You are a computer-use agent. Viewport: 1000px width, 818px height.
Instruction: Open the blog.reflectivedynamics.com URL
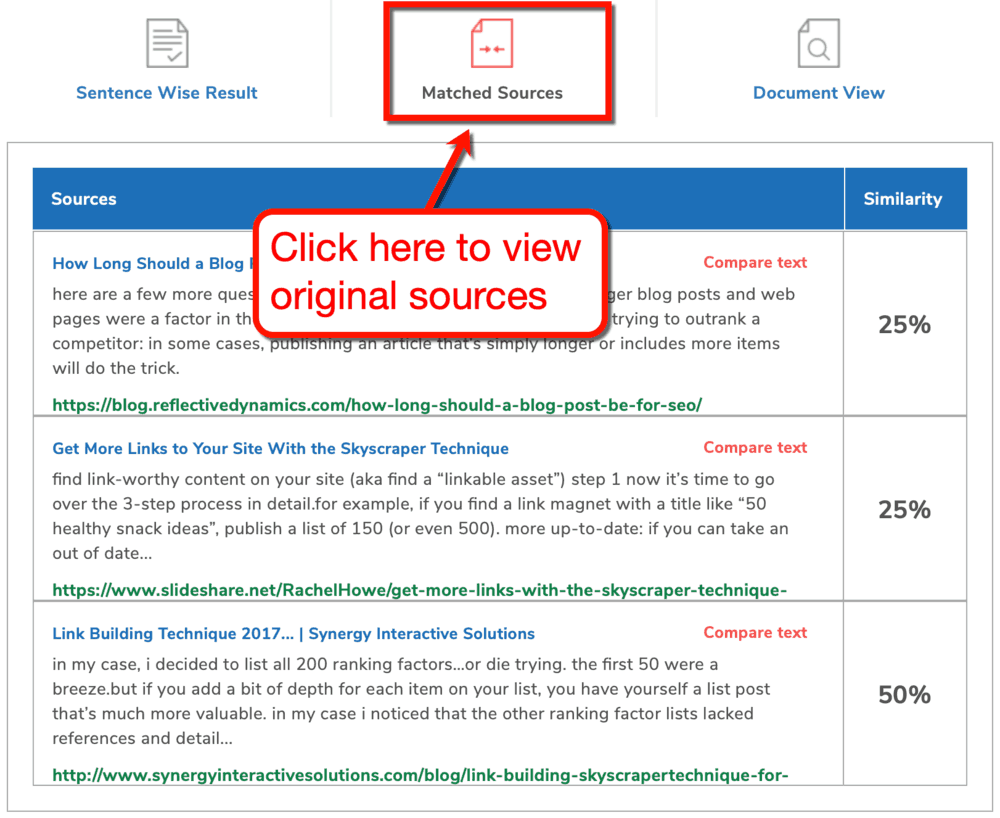coord(378,405)
